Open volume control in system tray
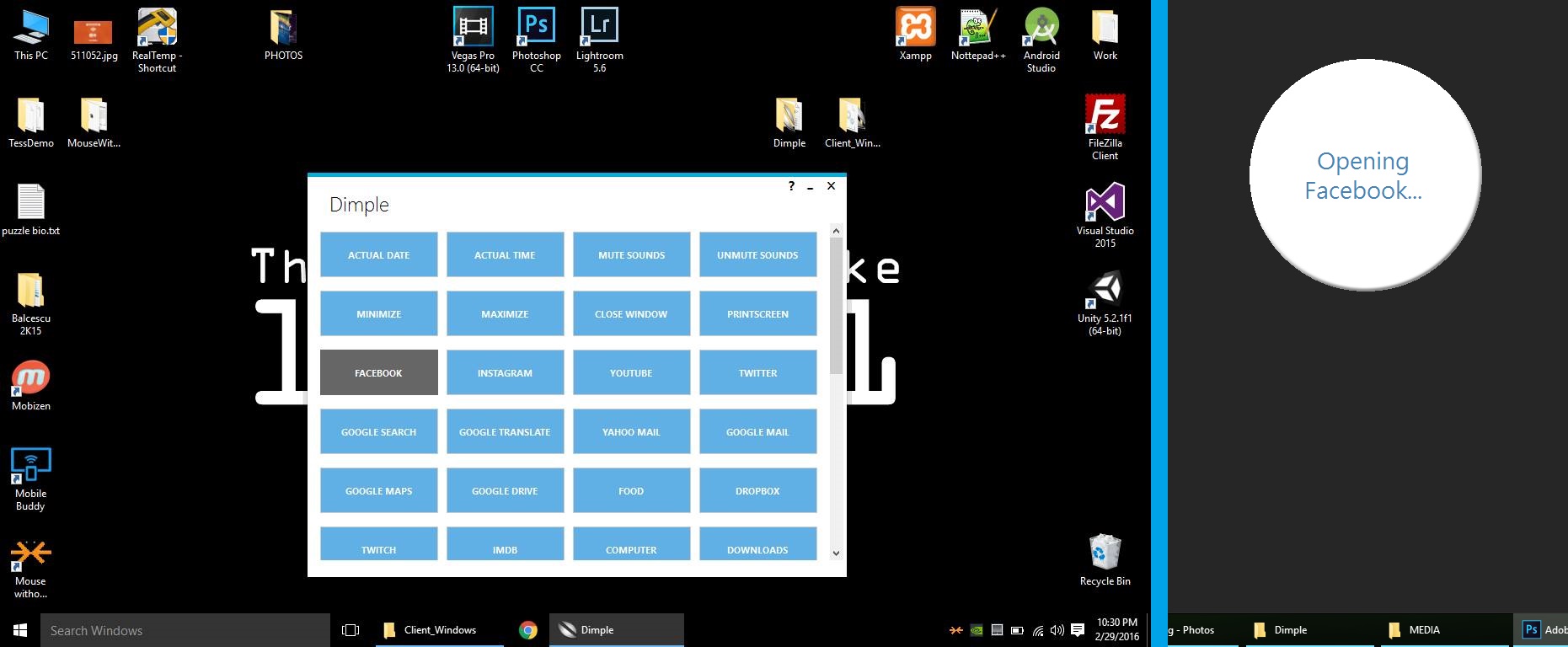The image size is (1568, 647). point(1057,630)
